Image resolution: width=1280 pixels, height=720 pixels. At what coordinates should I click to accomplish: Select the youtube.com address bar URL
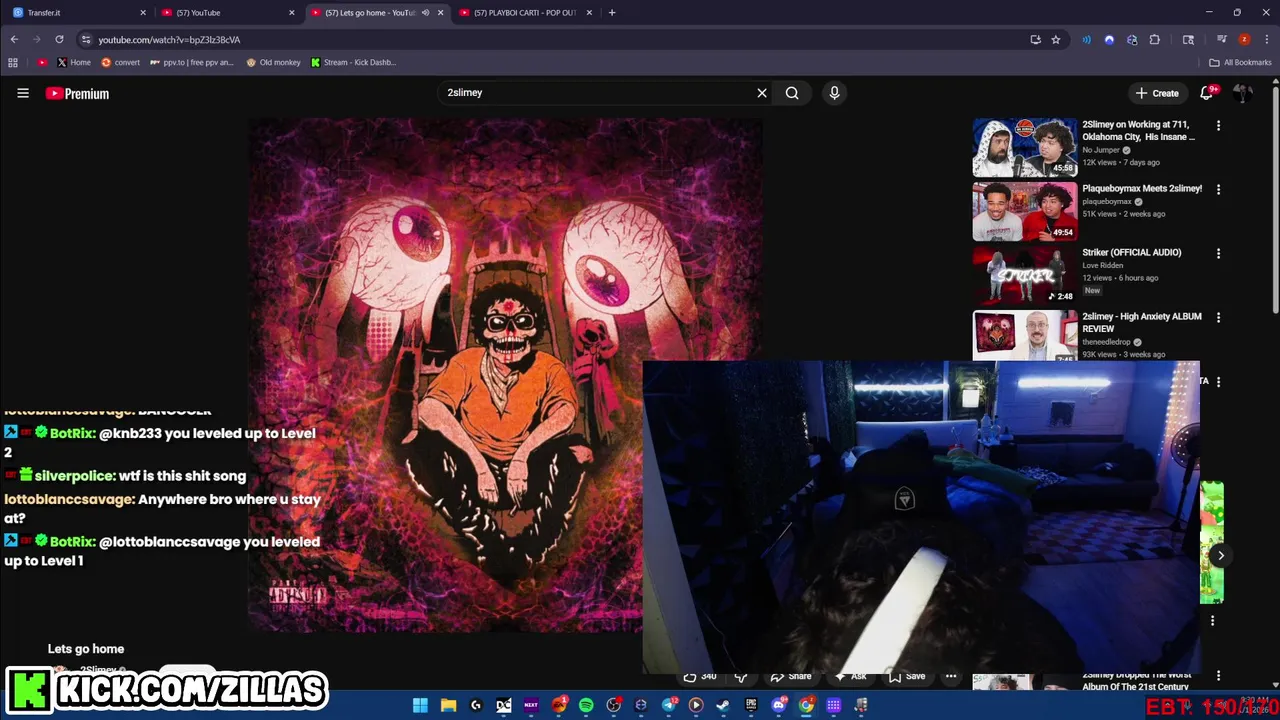tap(169, 40)
